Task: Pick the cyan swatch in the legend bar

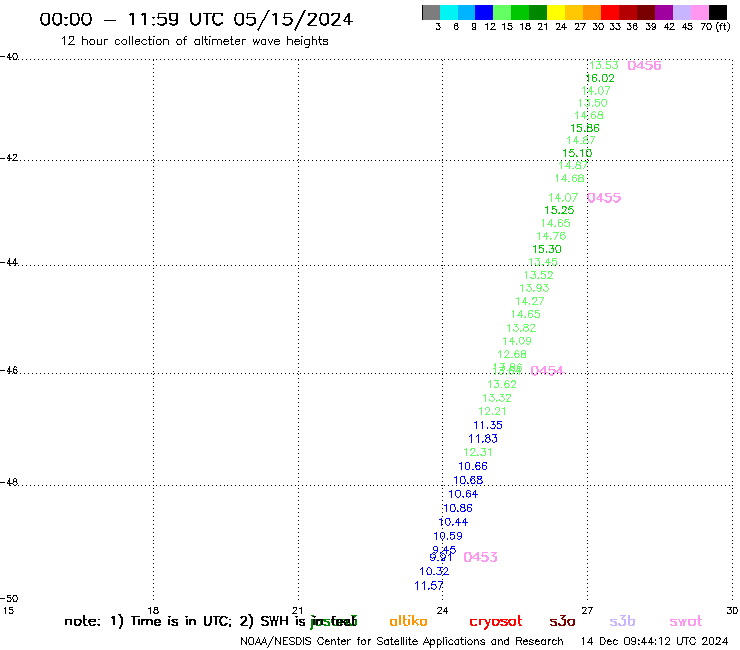Action: [x=449, y=12]
